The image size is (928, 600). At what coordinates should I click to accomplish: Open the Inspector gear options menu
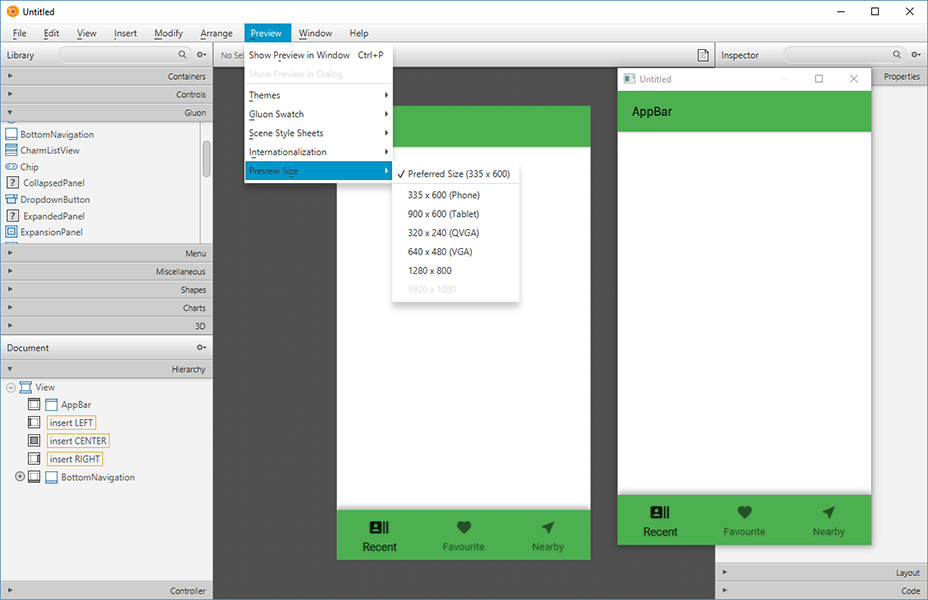point(916,54)
